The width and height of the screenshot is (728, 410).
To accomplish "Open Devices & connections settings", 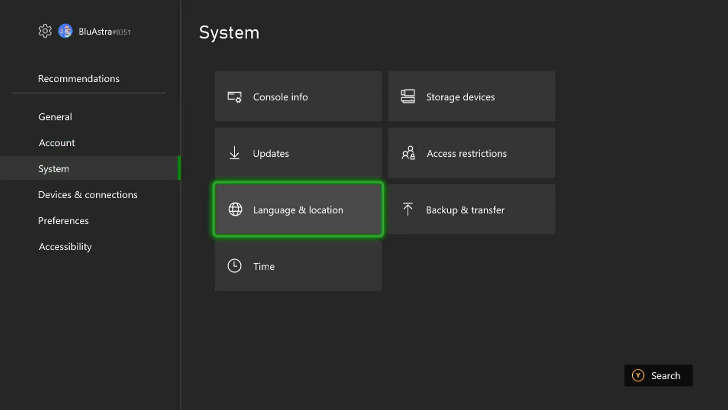I will (x=88, y=195).
